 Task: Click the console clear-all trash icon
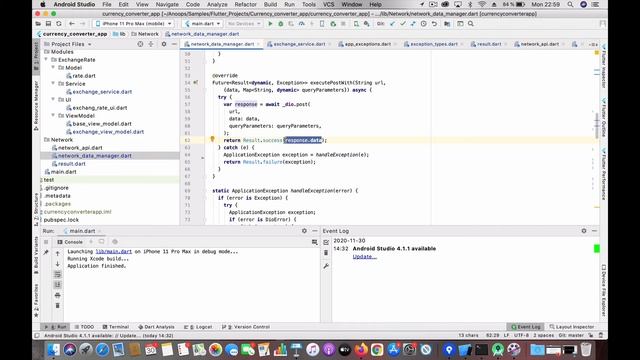pyautogui.click(x=58, y=305)
